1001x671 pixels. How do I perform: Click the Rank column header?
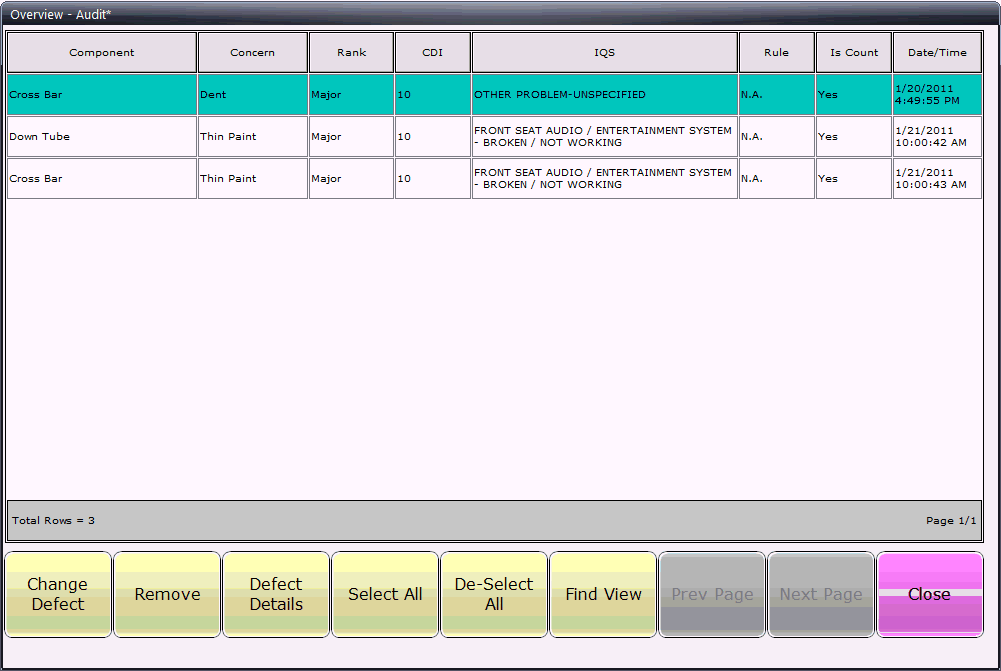[x=351, y=52]
